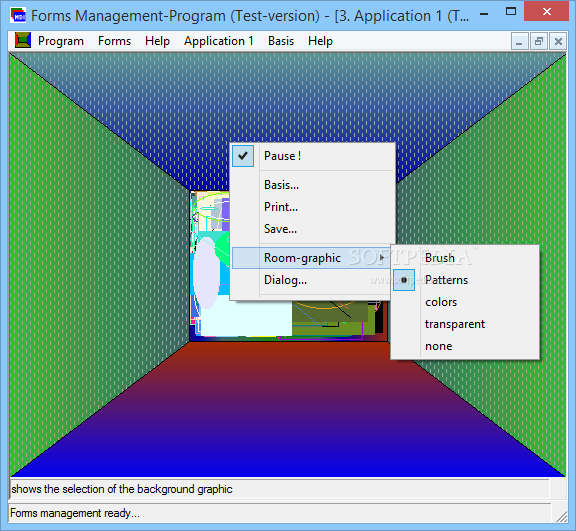The width and height of the screenshot is (576, 531).
Task: Open the Application 1 menu
Action: [219, 41]
